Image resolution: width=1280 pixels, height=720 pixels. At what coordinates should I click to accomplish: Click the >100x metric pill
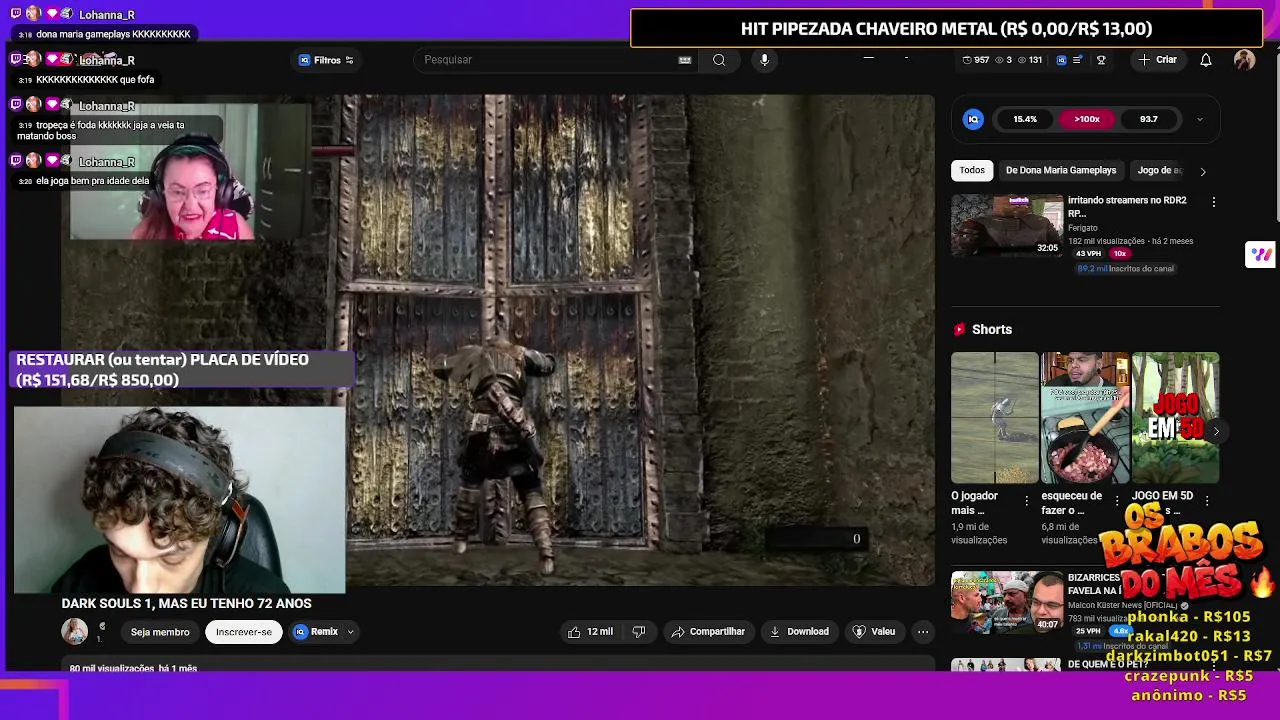click(x=1087, y=119)
